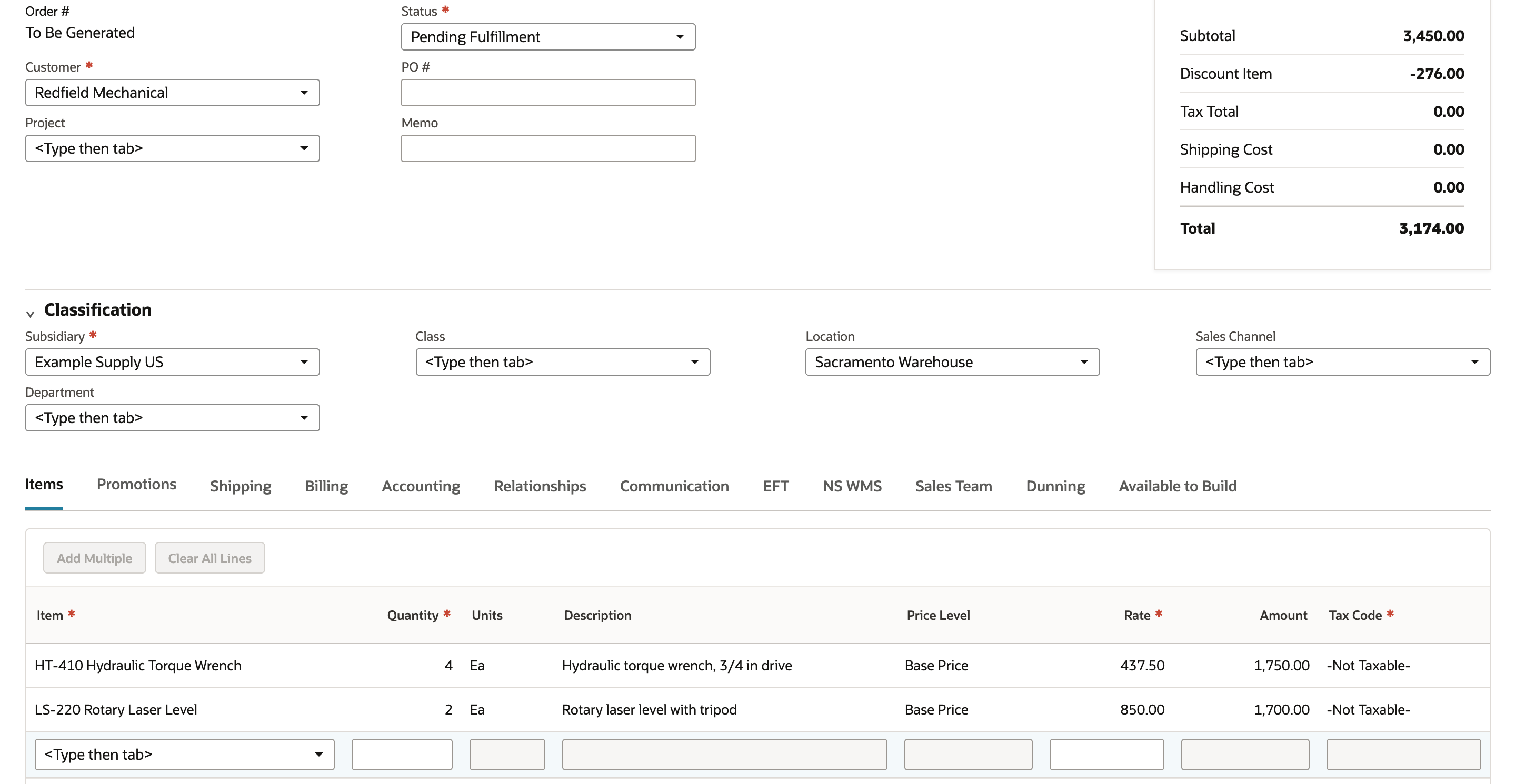
Task: Click the new line Tax Code field
Action: point(1403,754)
